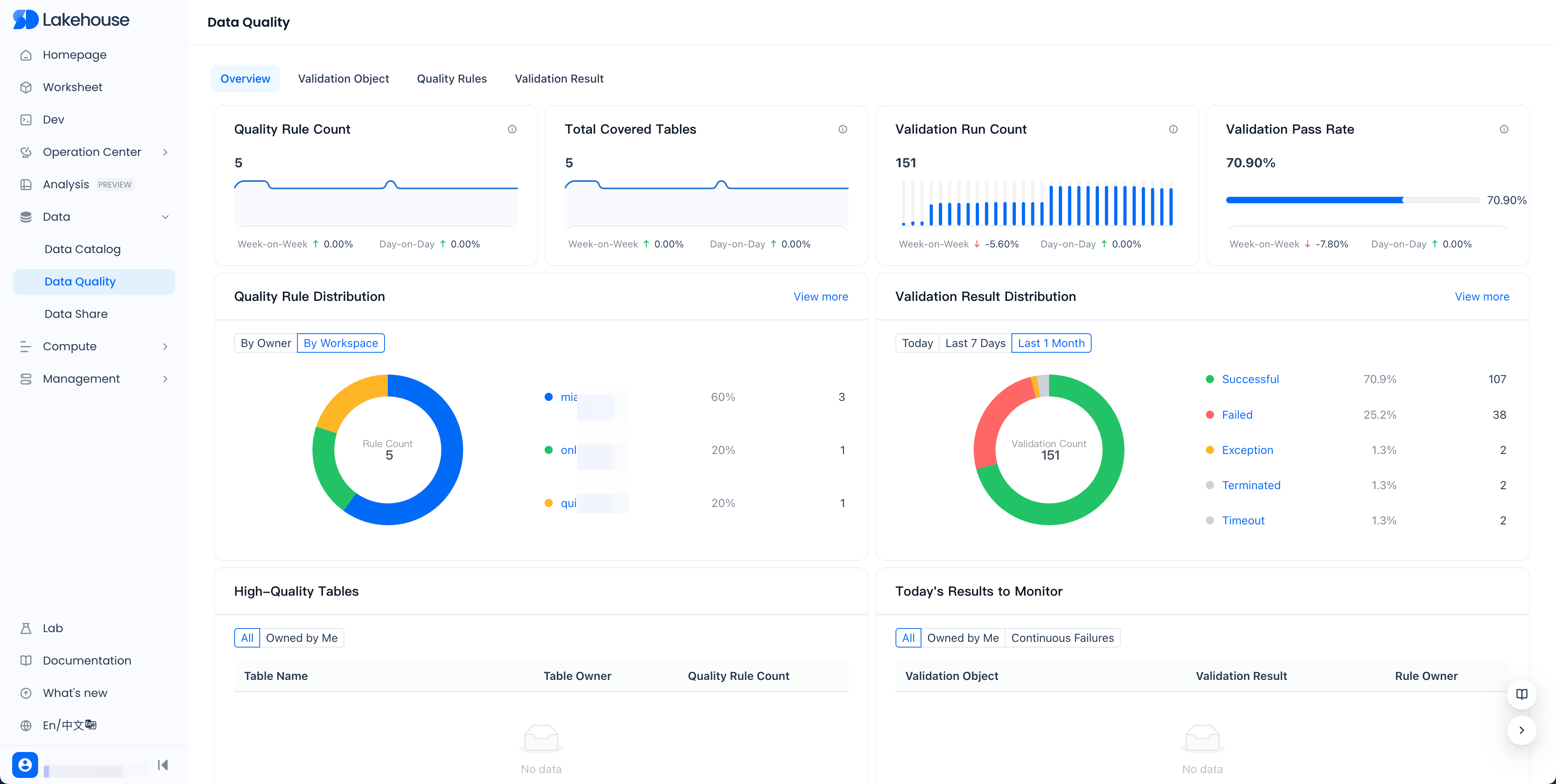Collapse sidebar using bottom collapse icon
1556x784 pixels.
click(162, 765)
